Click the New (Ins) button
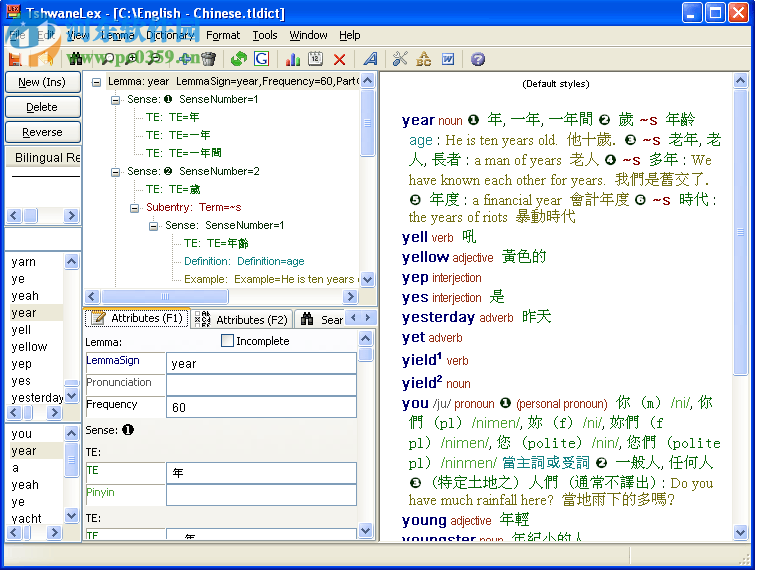765x570 pixels. [42, 82]
